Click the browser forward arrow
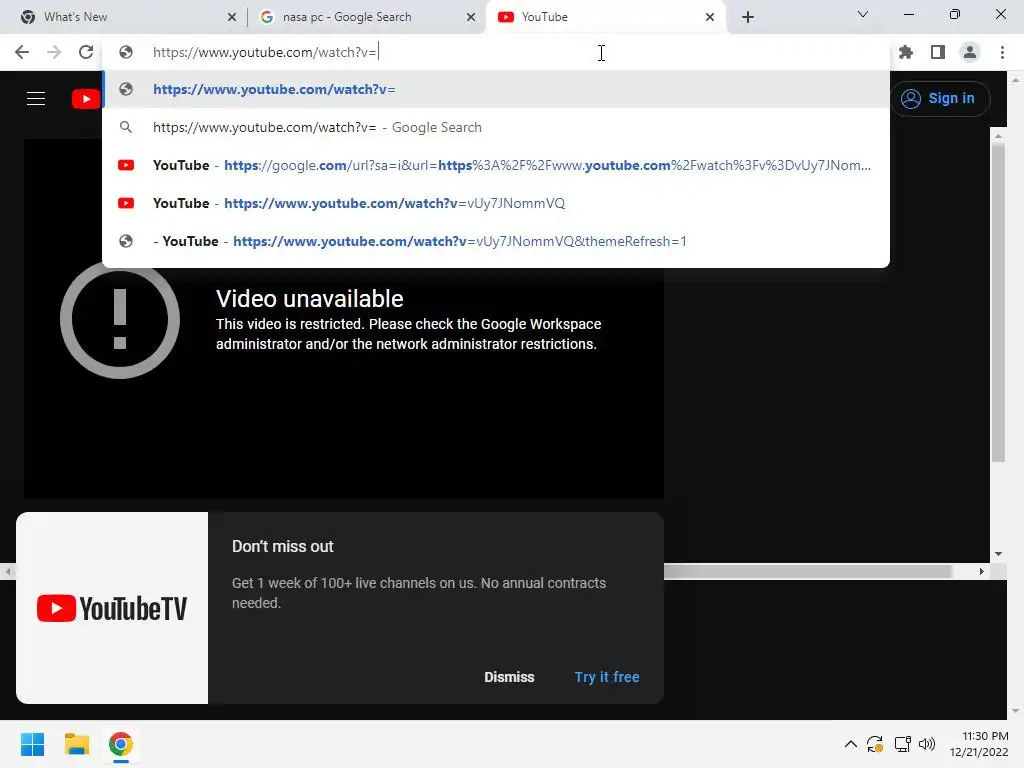Viewport: 1024px width, 768px height. pos(54,52)
